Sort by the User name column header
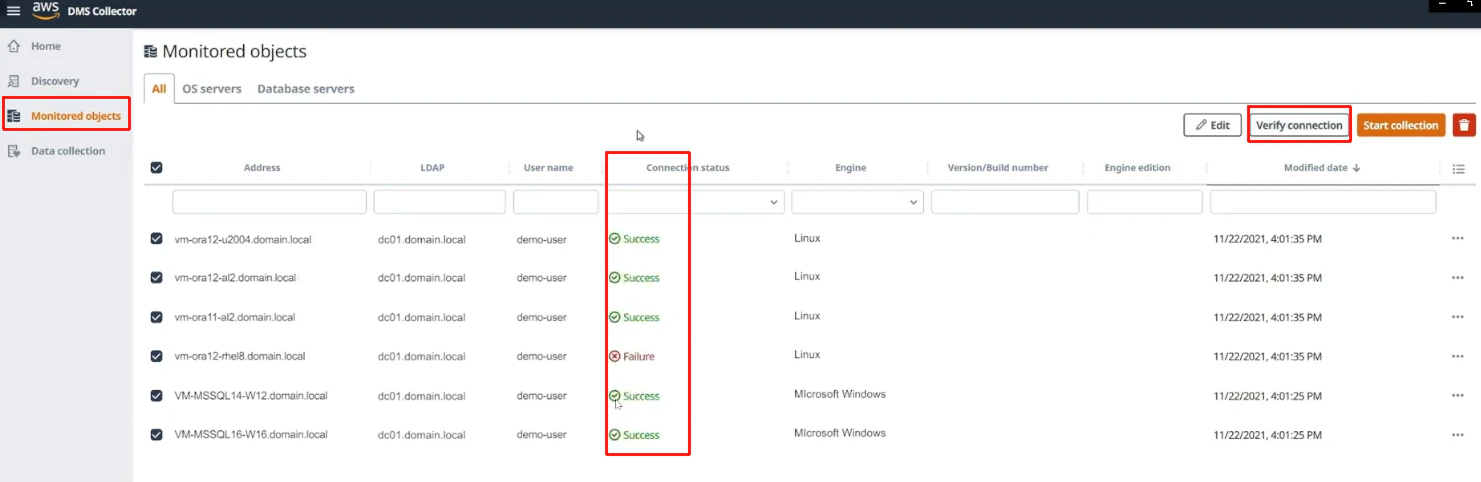The height and width of the screenshot is (482, 1481). 548,168
